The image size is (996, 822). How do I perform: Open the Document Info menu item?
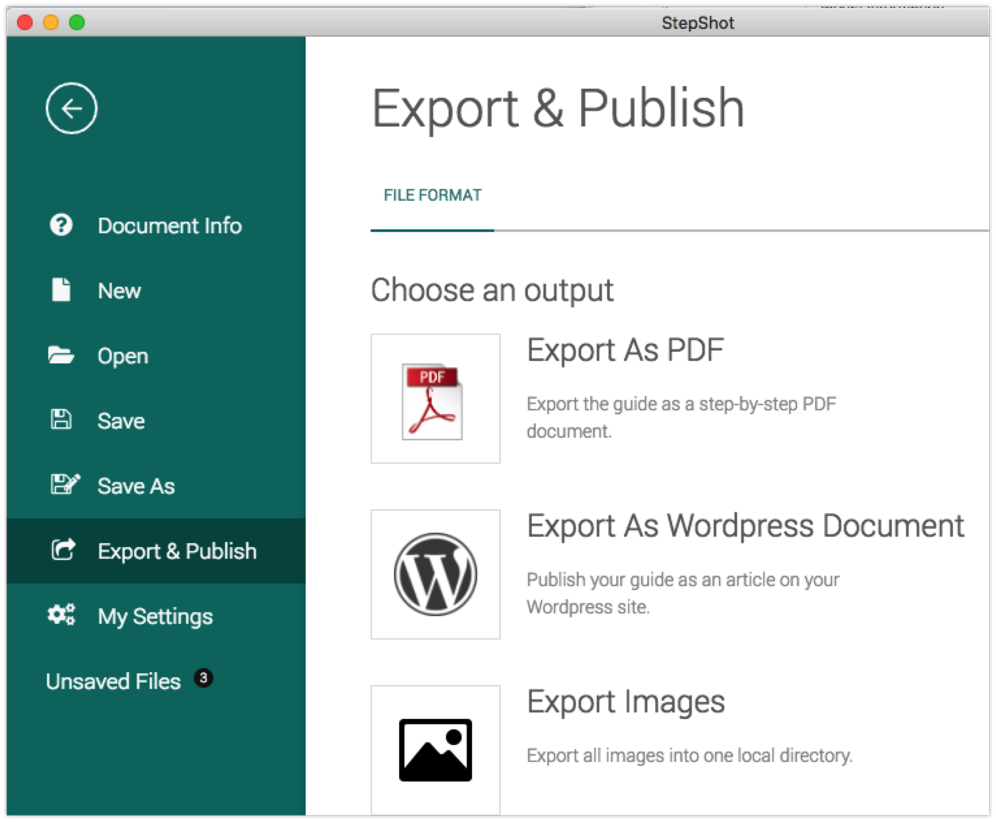pyautogui.click(x=156, y=226)
